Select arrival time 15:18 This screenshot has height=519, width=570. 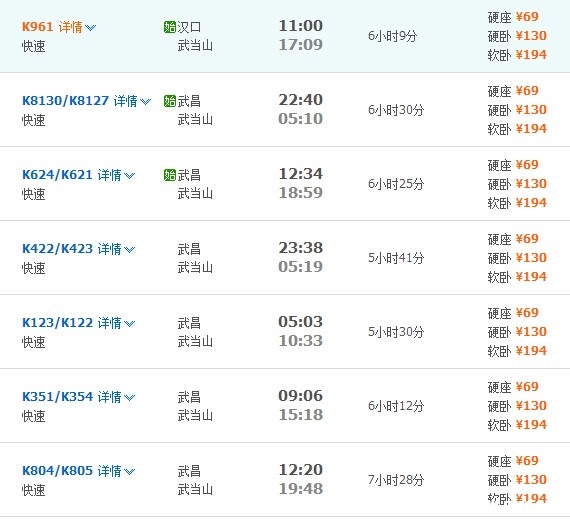pos(301,414)
